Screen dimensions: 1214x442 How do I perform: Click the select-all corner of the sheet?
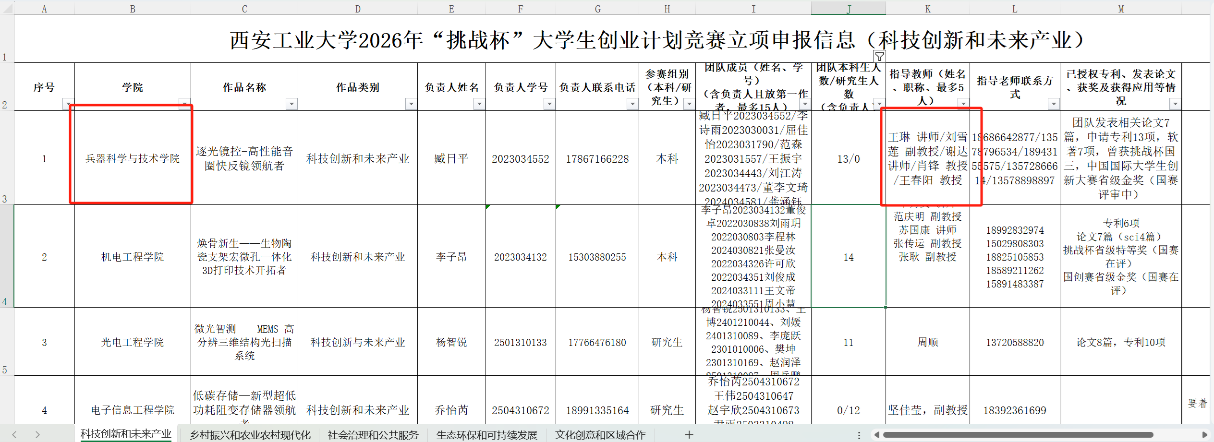[6, 7]
